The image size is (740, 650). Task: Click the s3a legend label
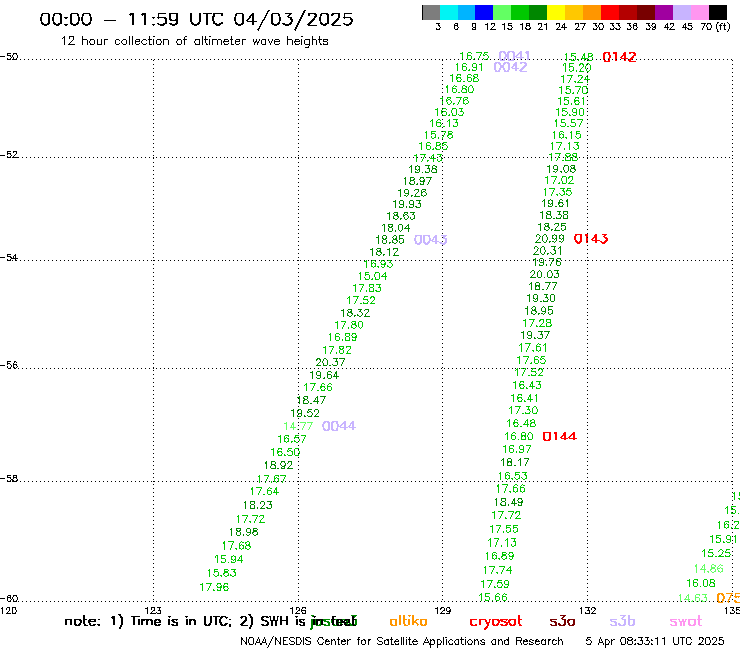coord(562,621)
